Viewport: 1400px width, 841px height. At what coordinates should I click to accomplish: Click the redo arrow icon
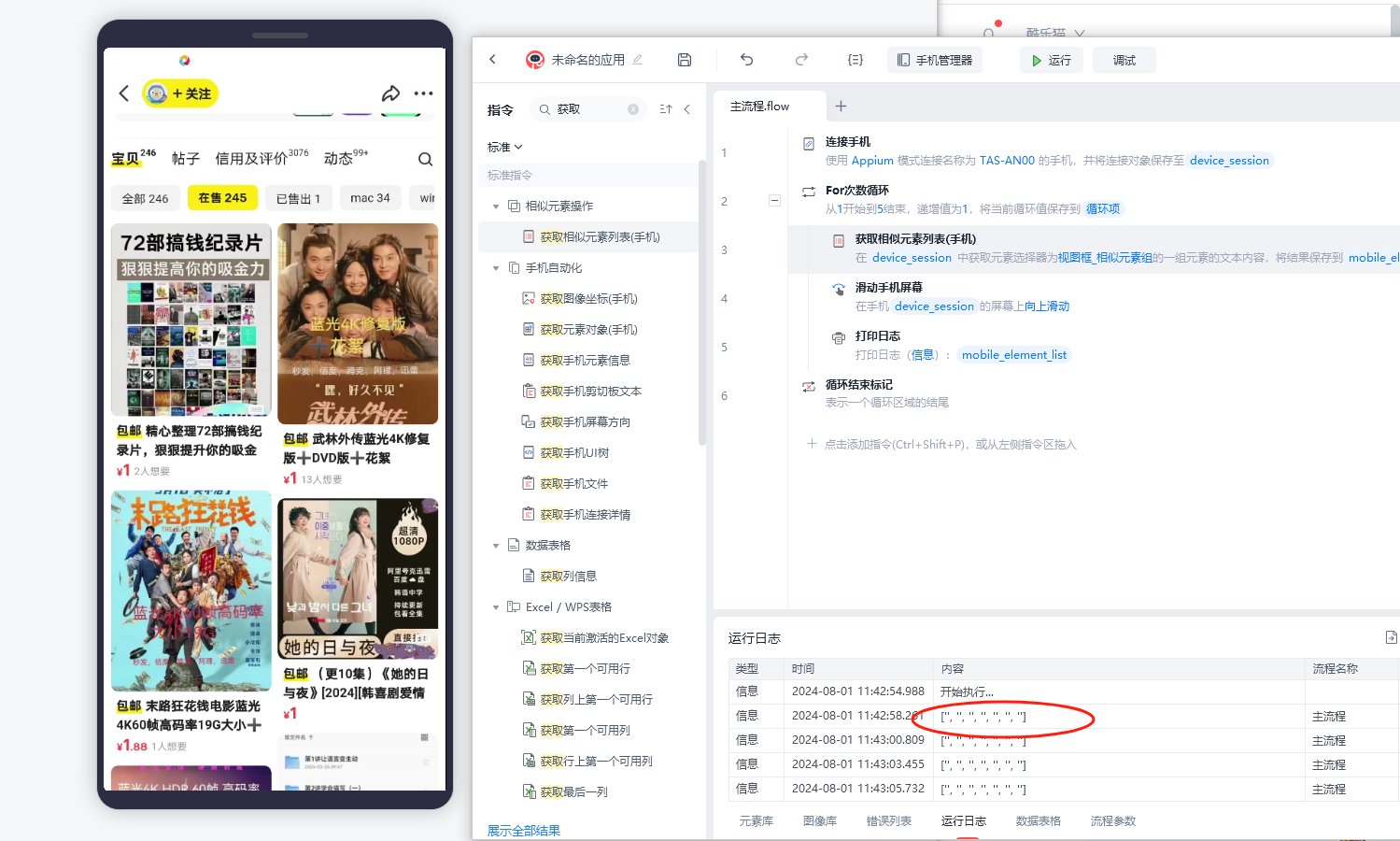click(x=801, y=60)
